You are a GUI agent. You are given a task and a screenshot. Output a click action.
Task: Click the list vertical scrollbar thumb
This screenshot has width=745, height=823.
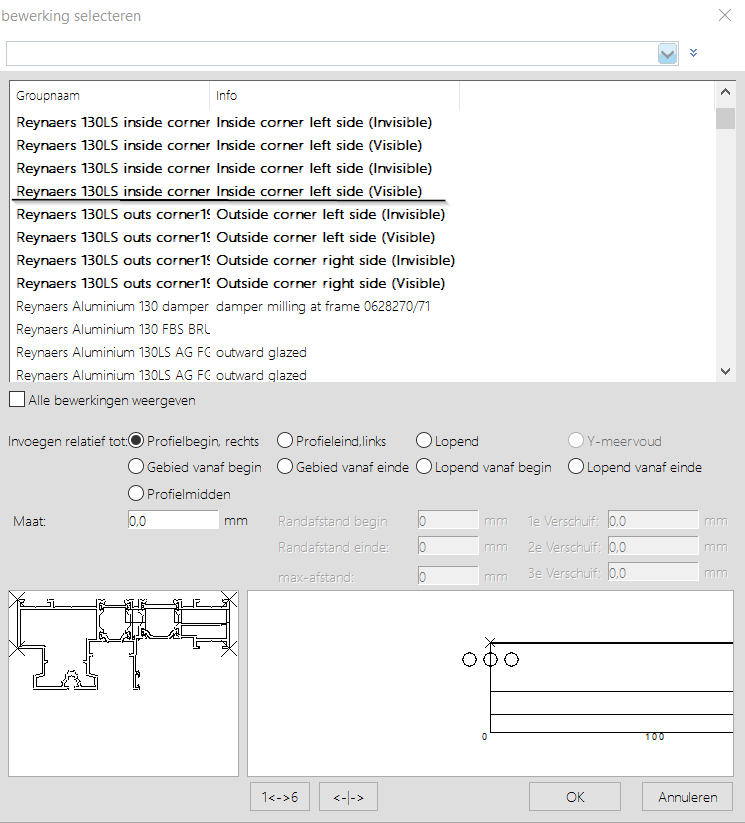tap(726, 118)
